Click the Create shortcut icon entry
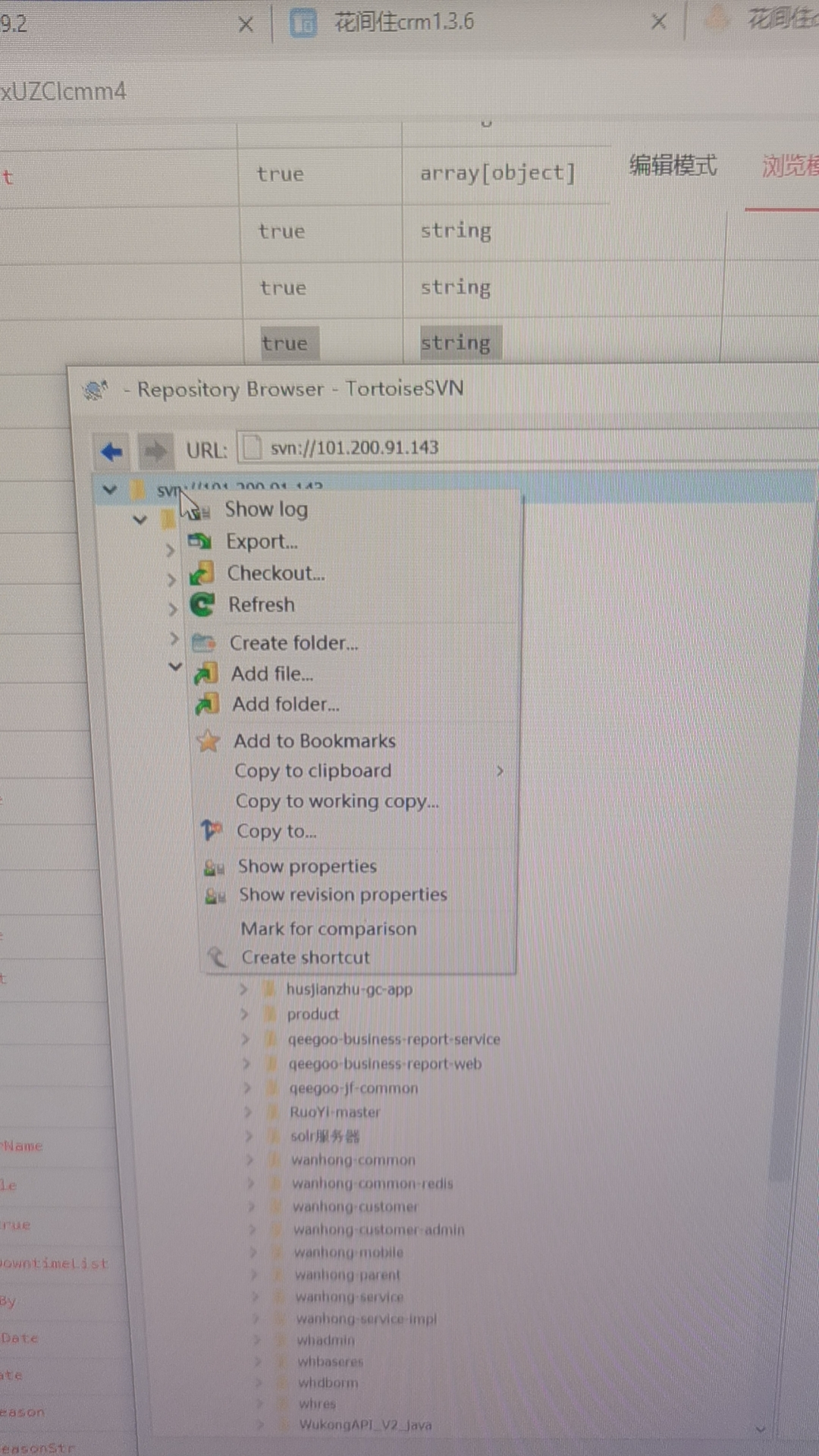The height and width of the screenshot is (1456, 819). pos(217,956)
